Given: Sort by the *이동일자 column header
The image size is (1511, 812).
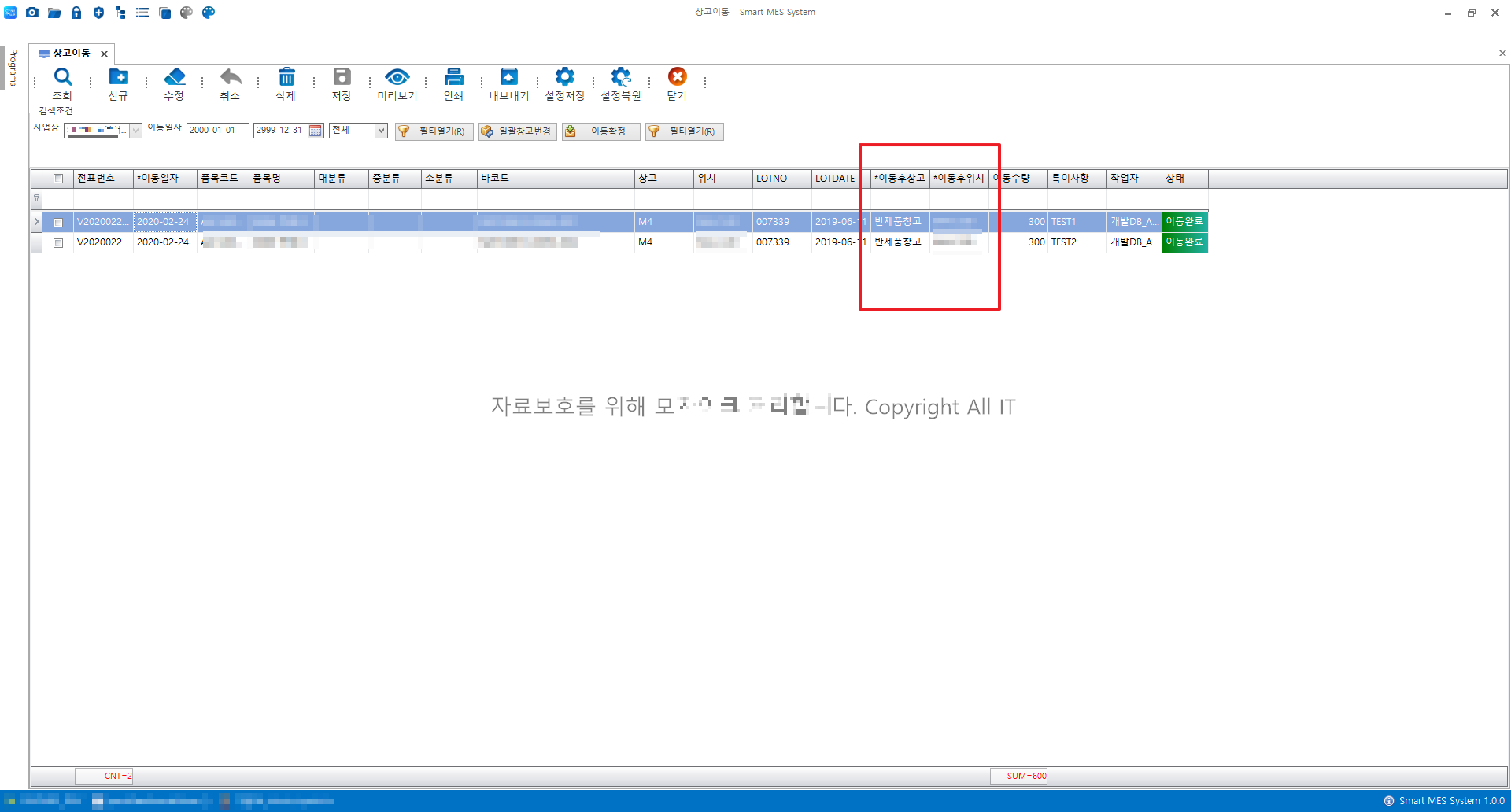Looking at the screenshot, I should pyautogui.click(x=165, y=179).
